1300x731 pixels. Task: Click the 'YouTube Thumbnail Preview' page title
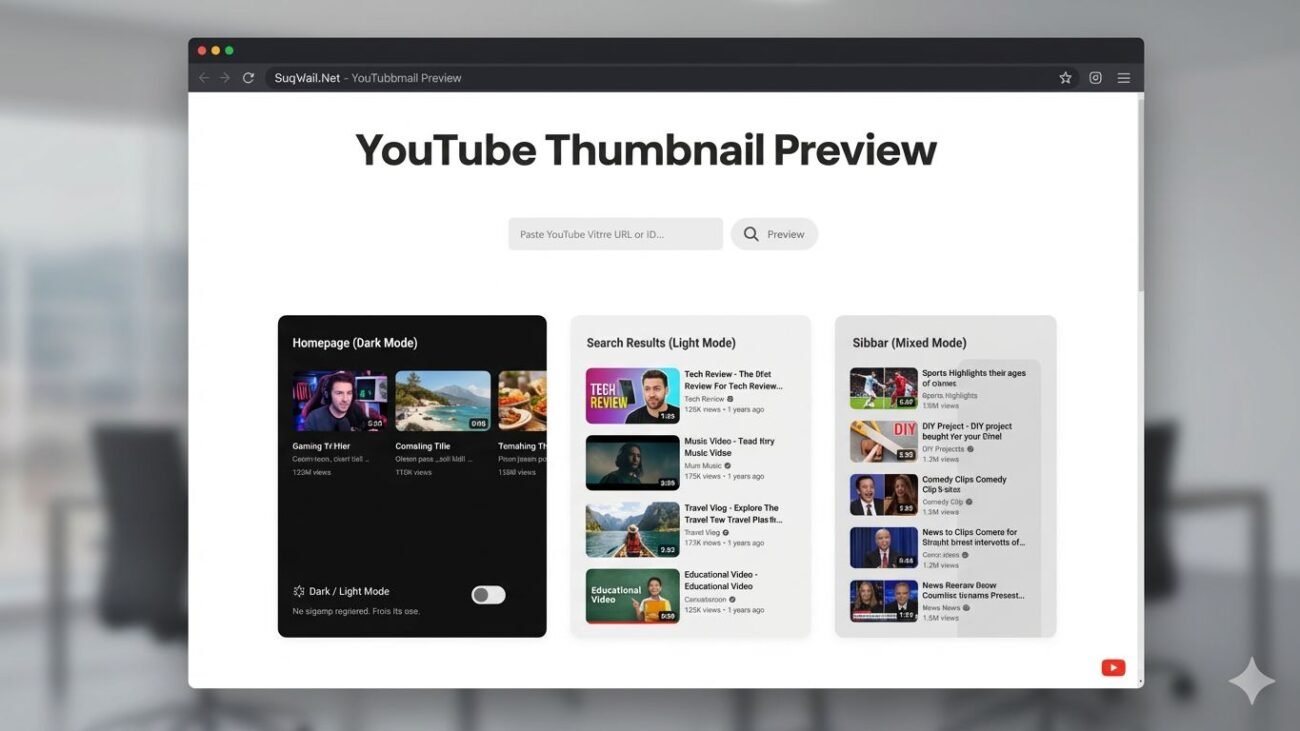pos(646,150)
